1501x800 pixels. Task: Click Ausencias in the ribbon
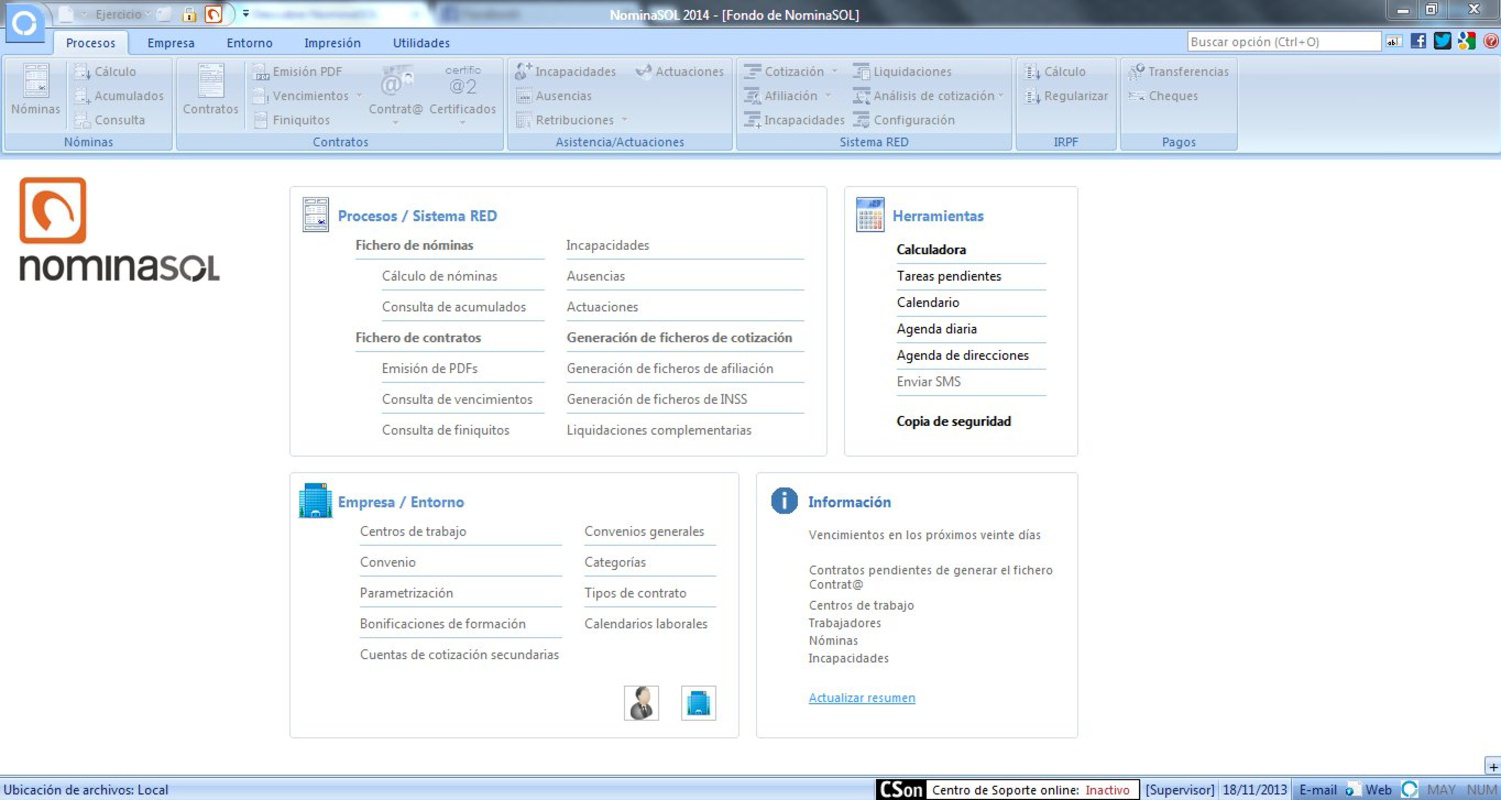[553, 96]
